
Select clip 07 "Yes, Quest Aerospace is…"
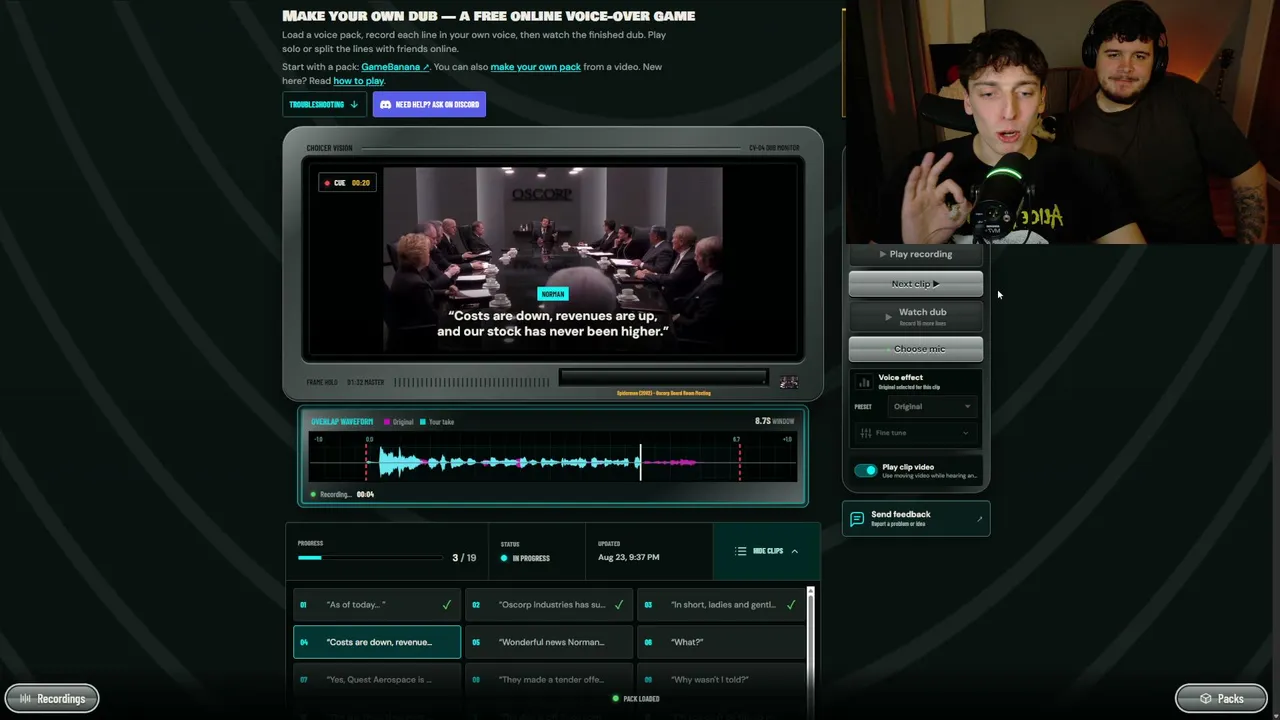pos(377,680)
